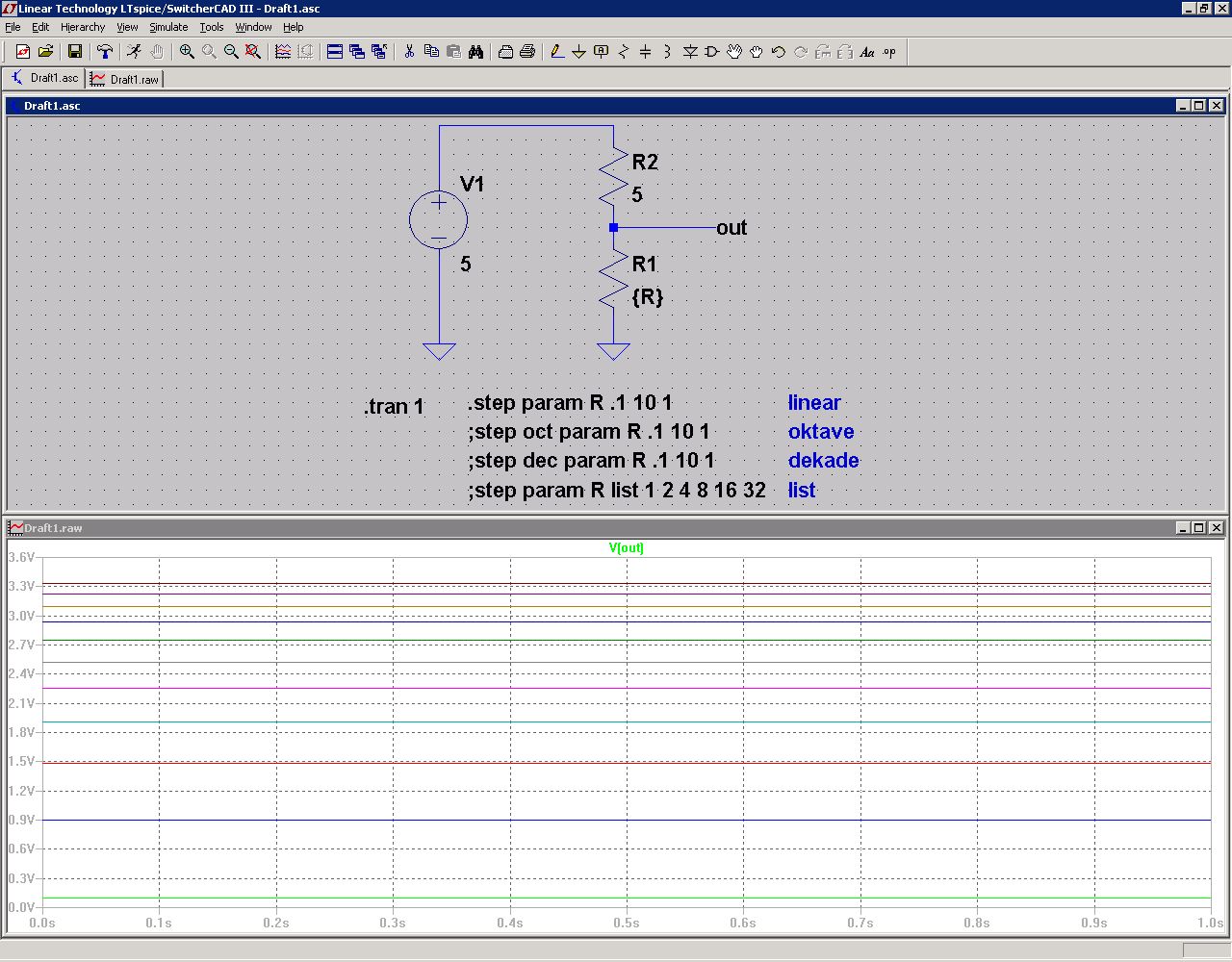Maximize the Draft1.raw waveform window
Viewport: 1232px width, 962px height.
tap(1198, 528)
